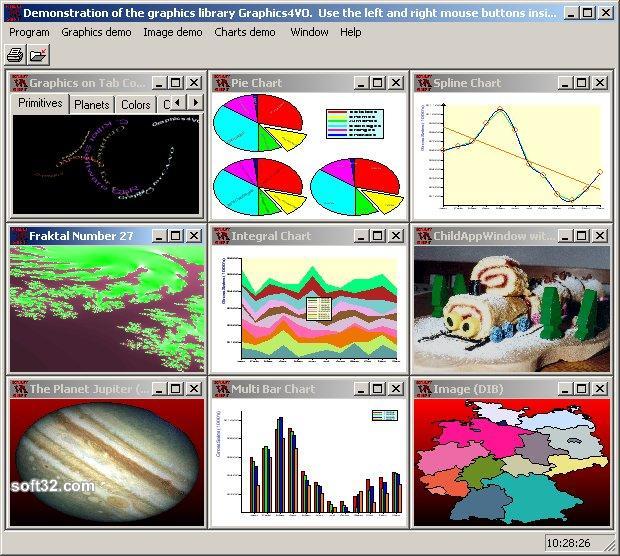
Task: Click the yellow exploded slice in the top pie
Action: [287, 138]
